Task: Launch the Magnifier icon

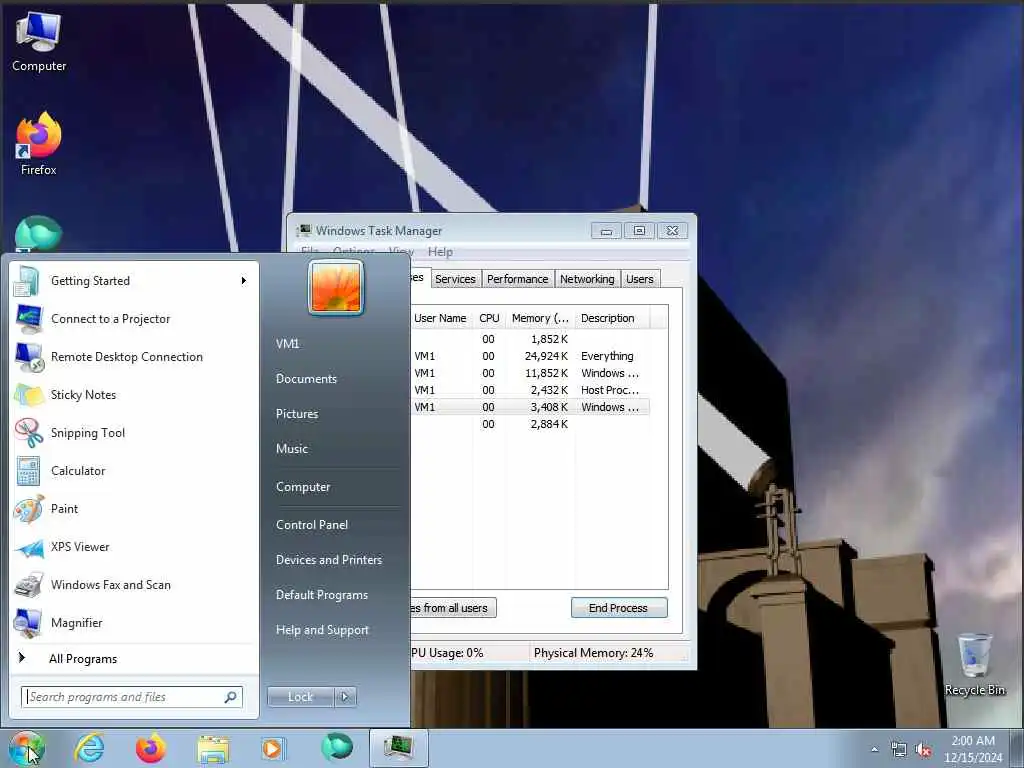Action: coord(29,623)
